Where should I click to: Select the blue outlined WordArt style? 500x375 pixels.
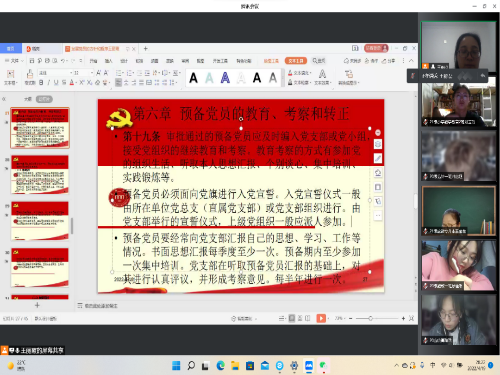pos(225,78)
